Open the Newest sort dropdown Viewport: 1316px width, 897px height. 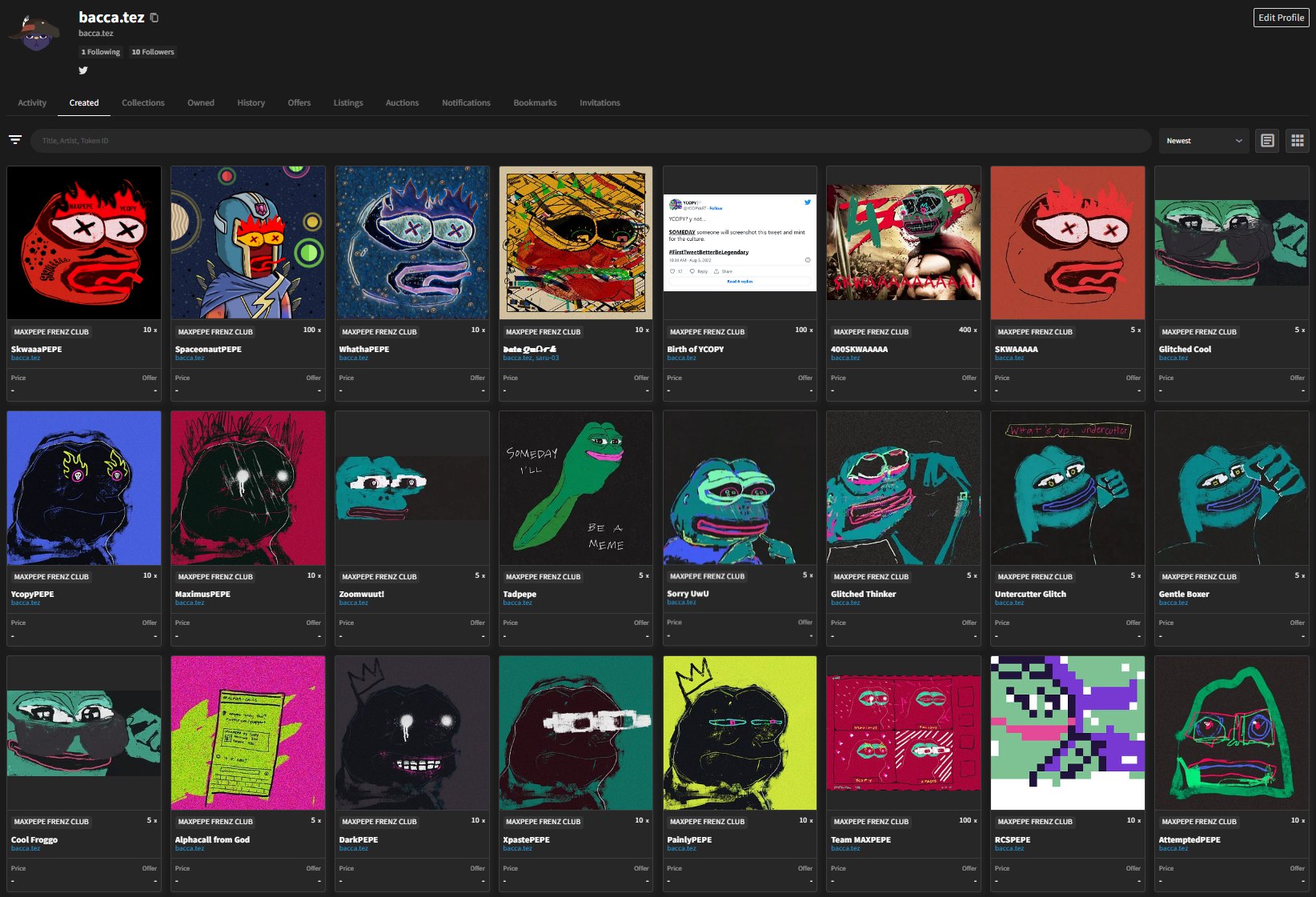tap(1204, 141)
